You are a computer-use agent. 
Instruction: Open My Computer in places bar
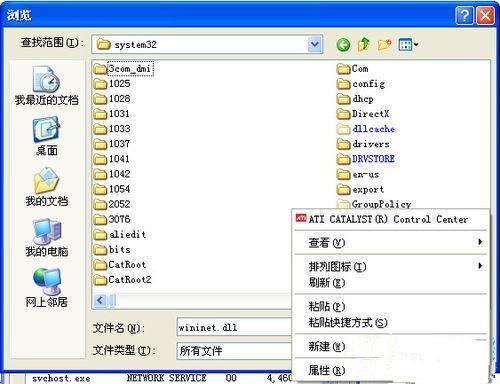[x=46, y=237]
